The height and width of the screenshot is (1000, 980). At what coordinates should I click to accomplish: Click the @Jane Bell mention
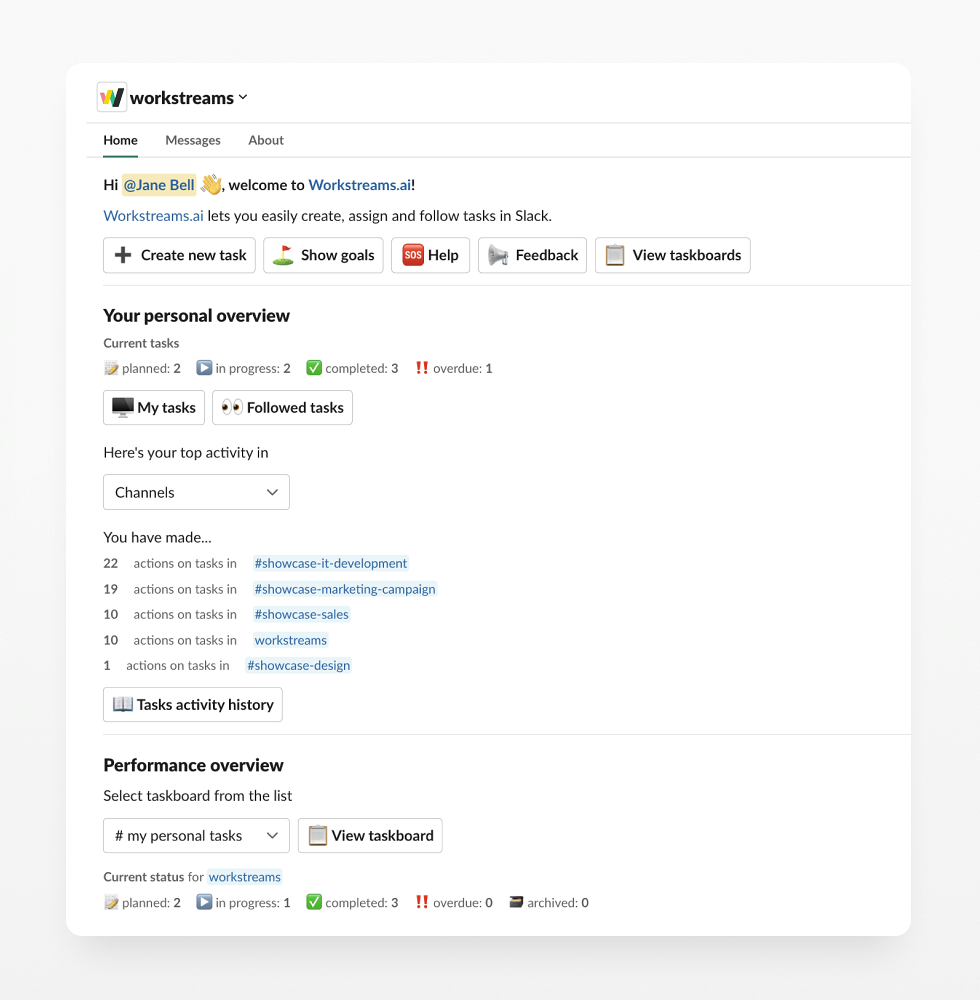click(159, 185)
